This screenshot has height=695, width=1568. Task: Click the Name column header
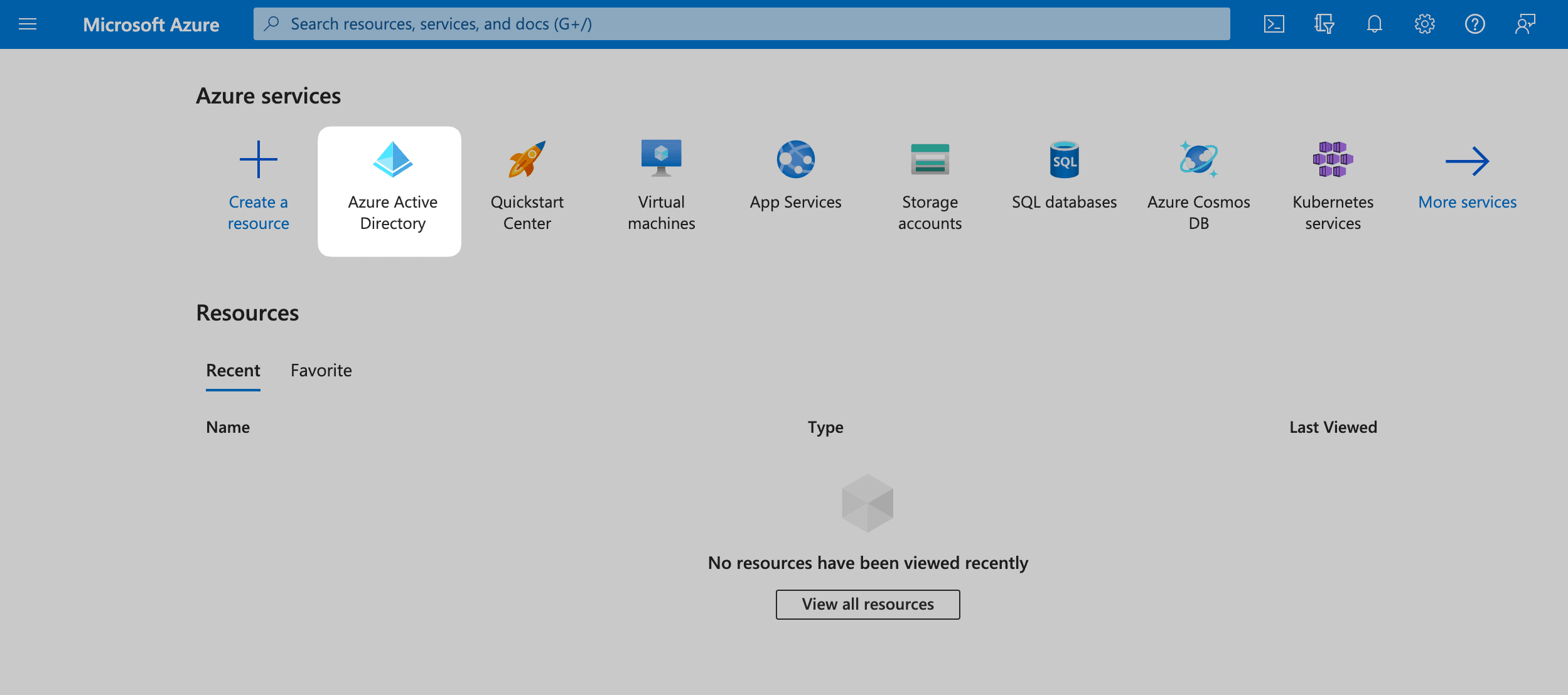click(228, 427)
